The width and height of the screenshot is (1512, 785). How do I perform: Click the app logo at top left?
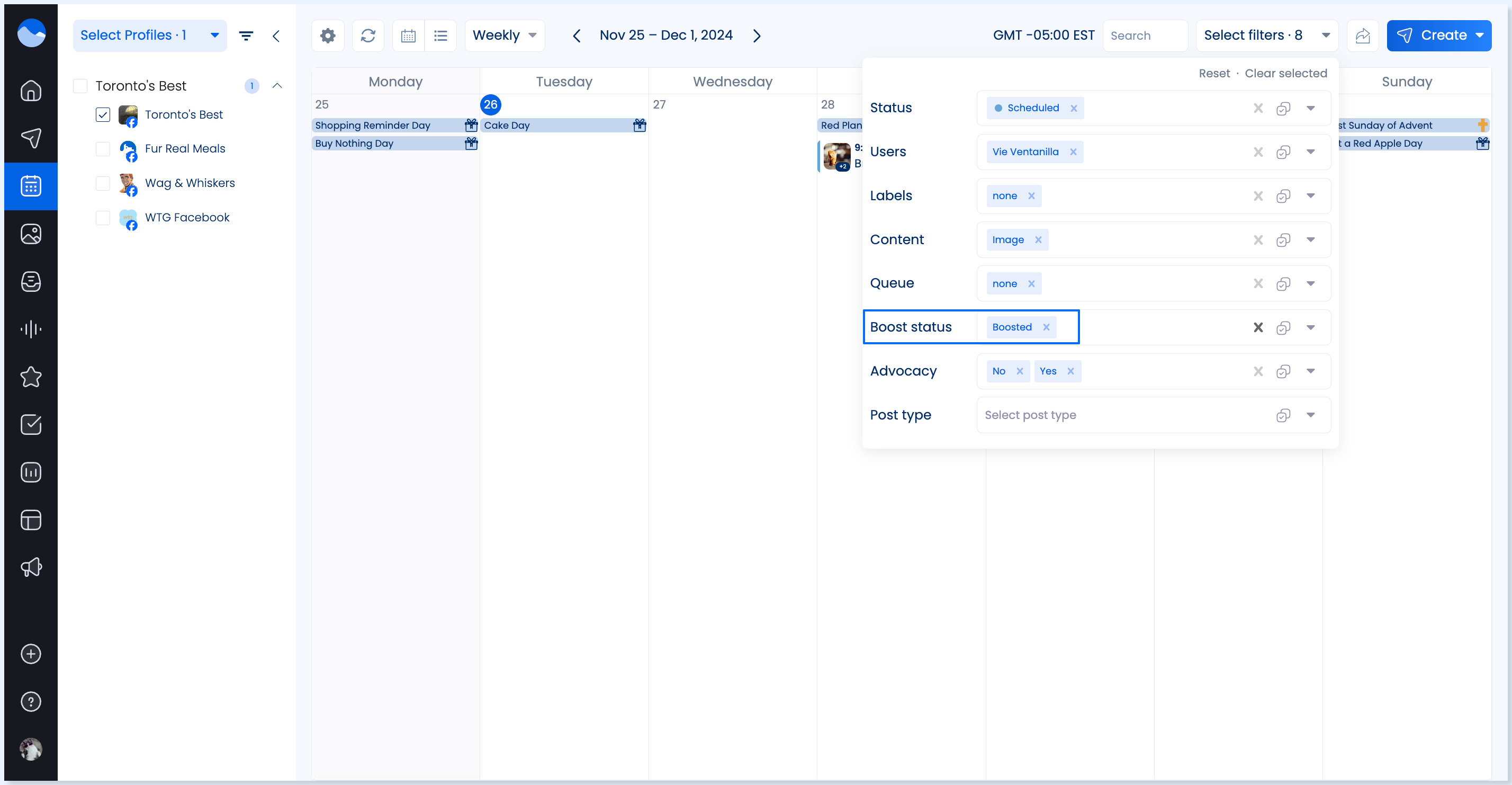[x=31, y=33]
